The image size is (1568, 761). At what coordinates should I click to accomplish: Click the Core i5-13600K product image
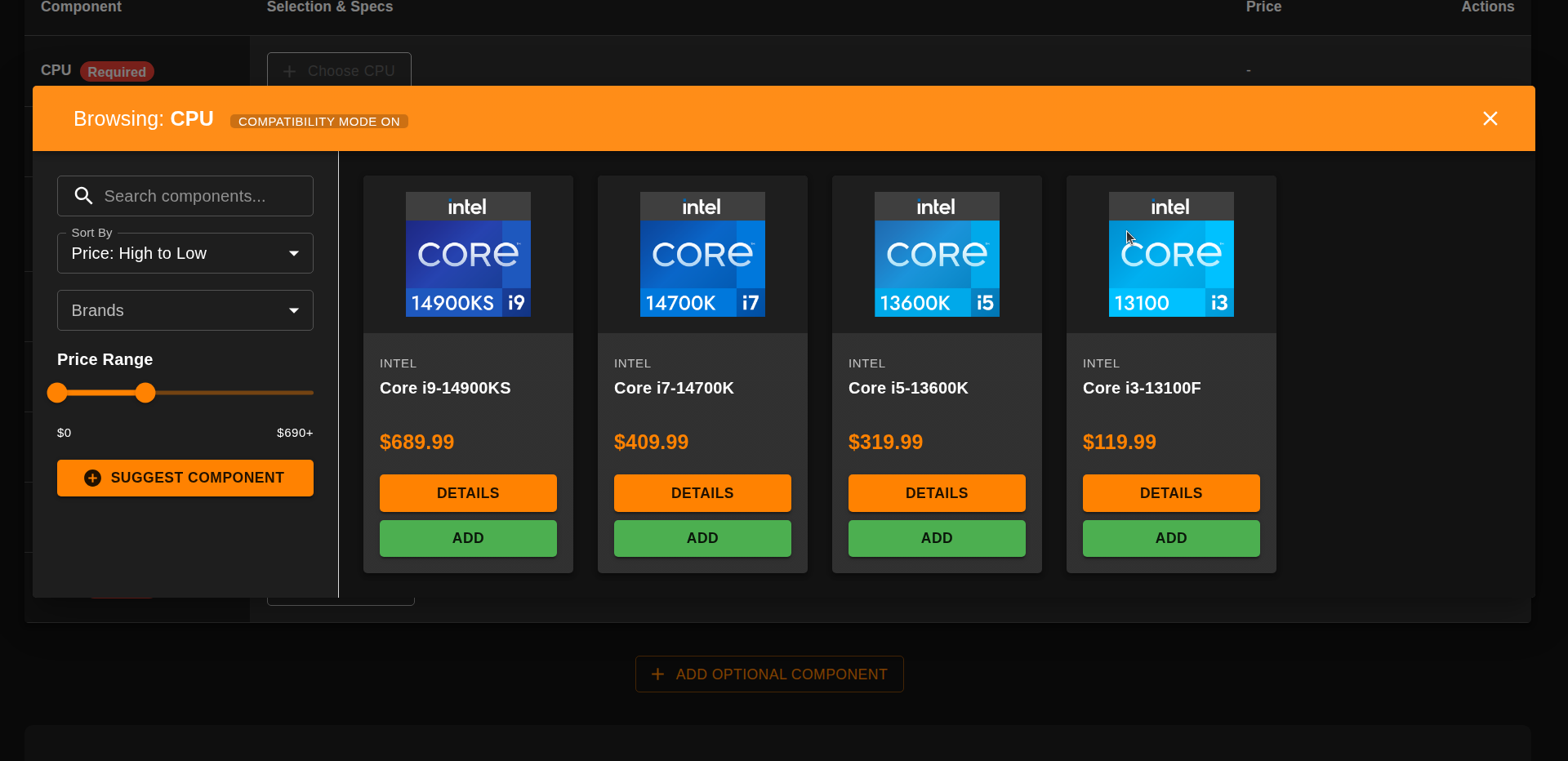click(937, 254)
